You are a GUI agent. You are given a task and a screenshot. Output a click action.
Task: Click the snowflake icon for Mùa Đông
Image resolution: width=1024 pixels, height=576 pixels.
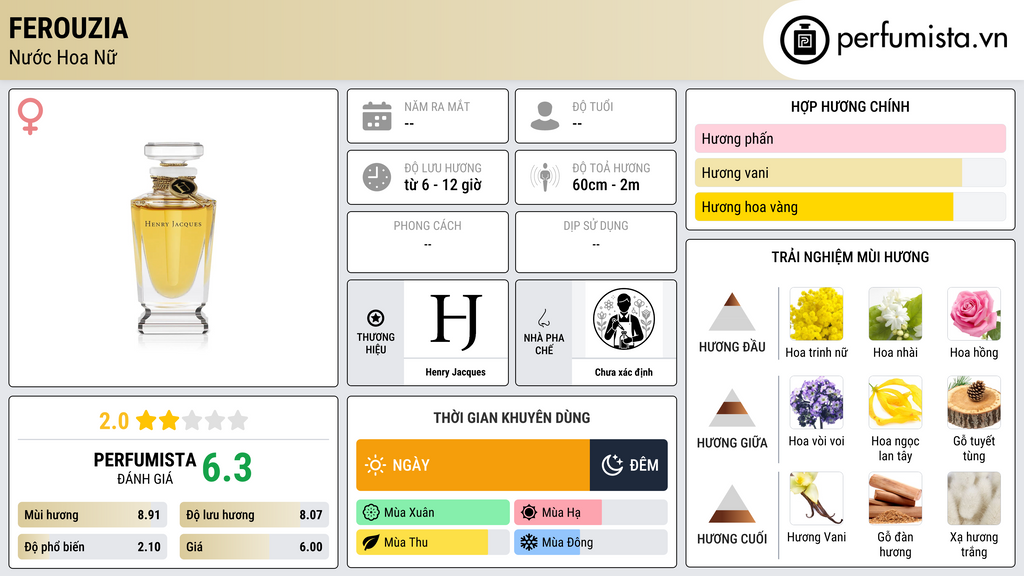[x=529, y=542]
